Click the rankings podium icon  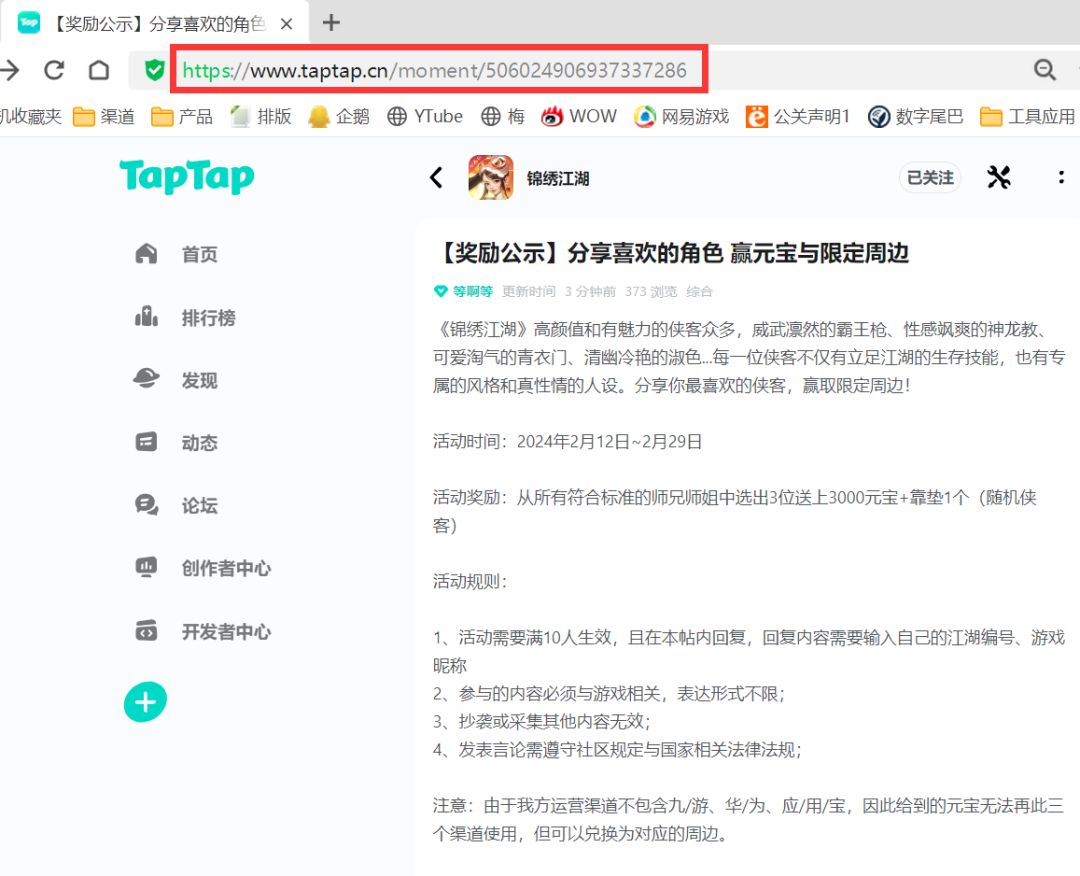click(x=146, y=317)
